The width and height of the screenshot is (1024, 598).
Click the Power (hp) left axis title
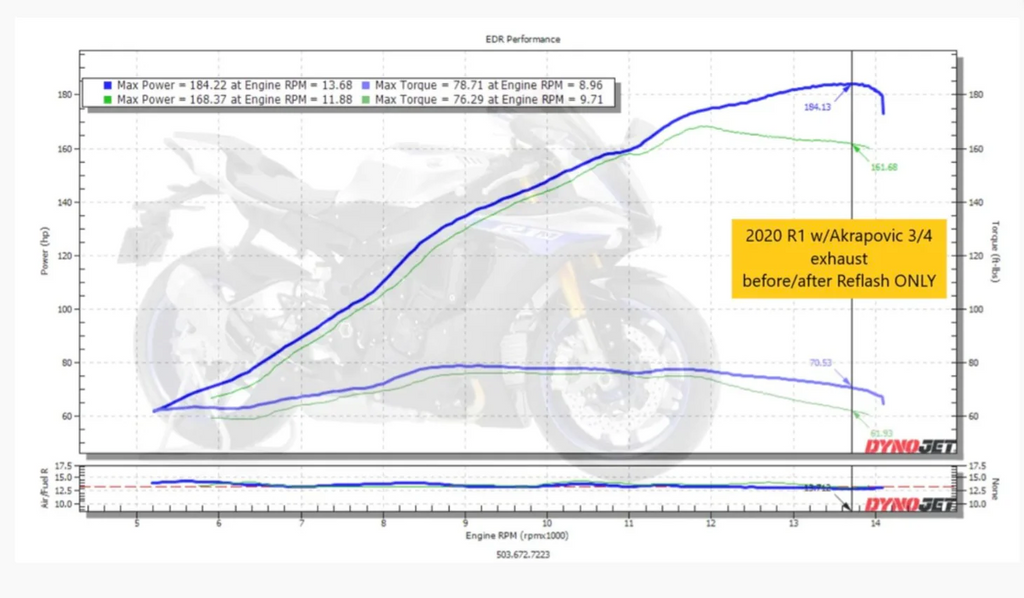pos(46,254)
